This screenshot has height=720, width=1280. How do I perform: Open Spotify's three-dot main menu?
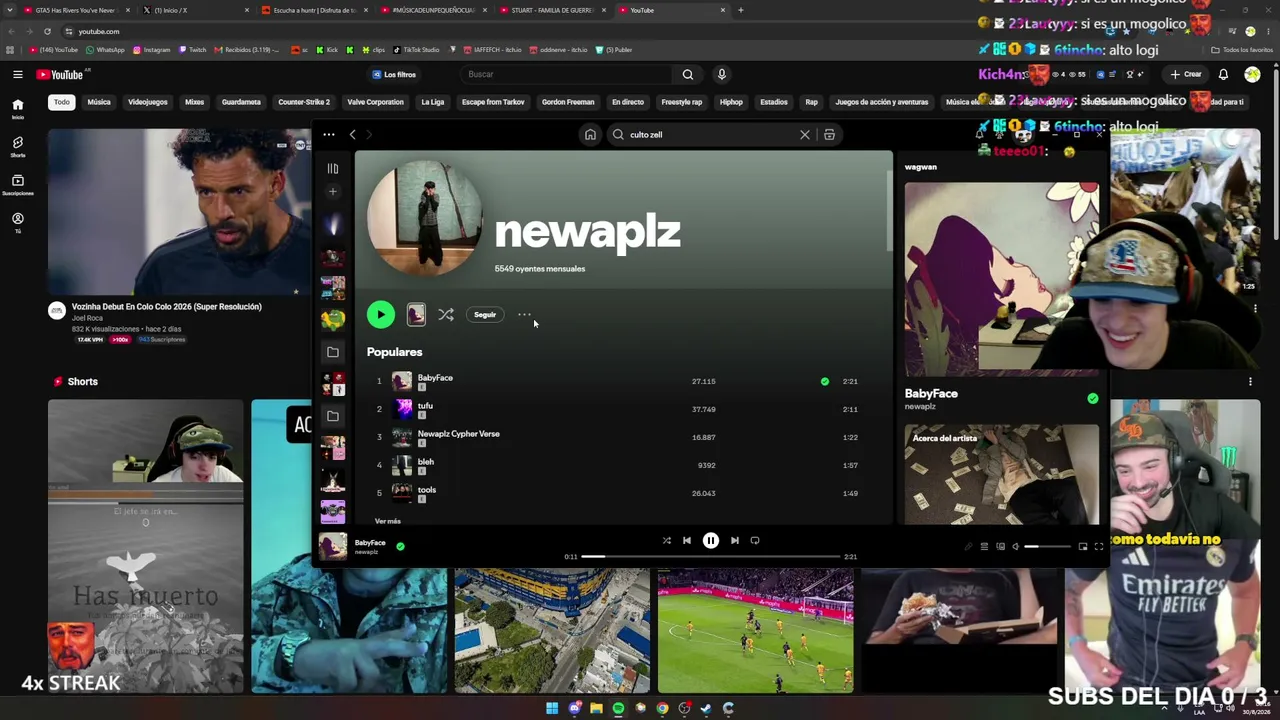click(328, 135)
